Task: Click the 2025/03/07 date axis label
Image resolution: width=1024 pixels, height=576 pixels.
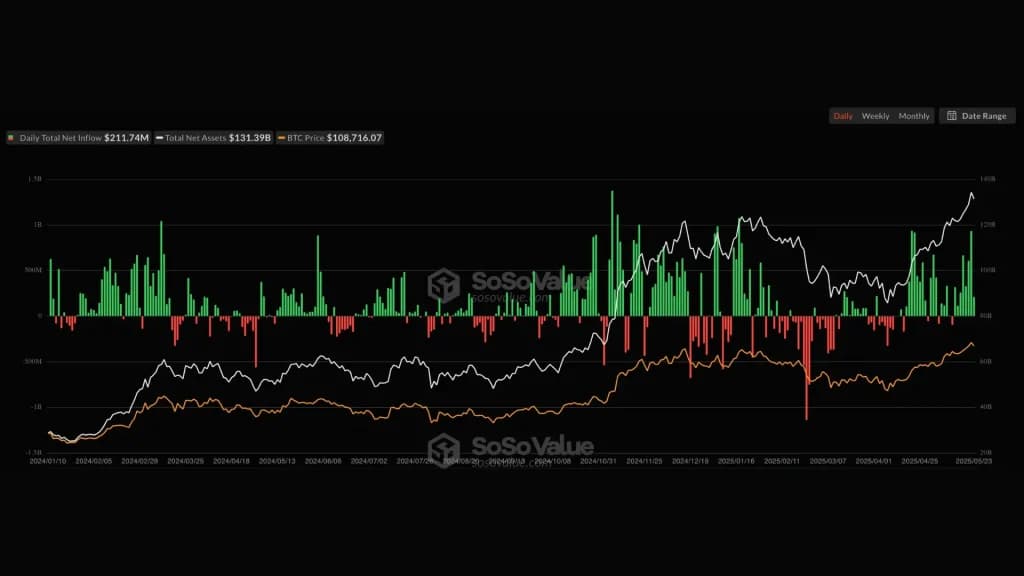Action: click(x=828, y=461)
